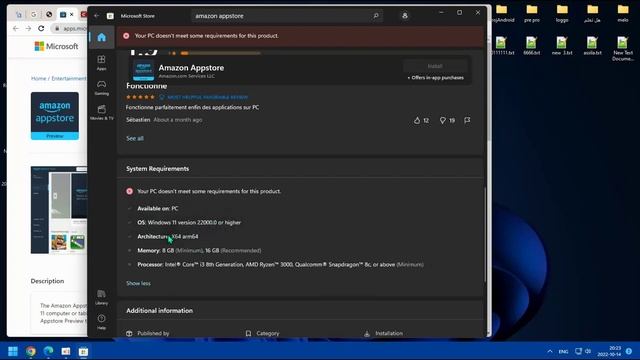Screen dimensions: 640x360
Task: Click the Install button for Amazon Appstore
Action: pos(435,66)
